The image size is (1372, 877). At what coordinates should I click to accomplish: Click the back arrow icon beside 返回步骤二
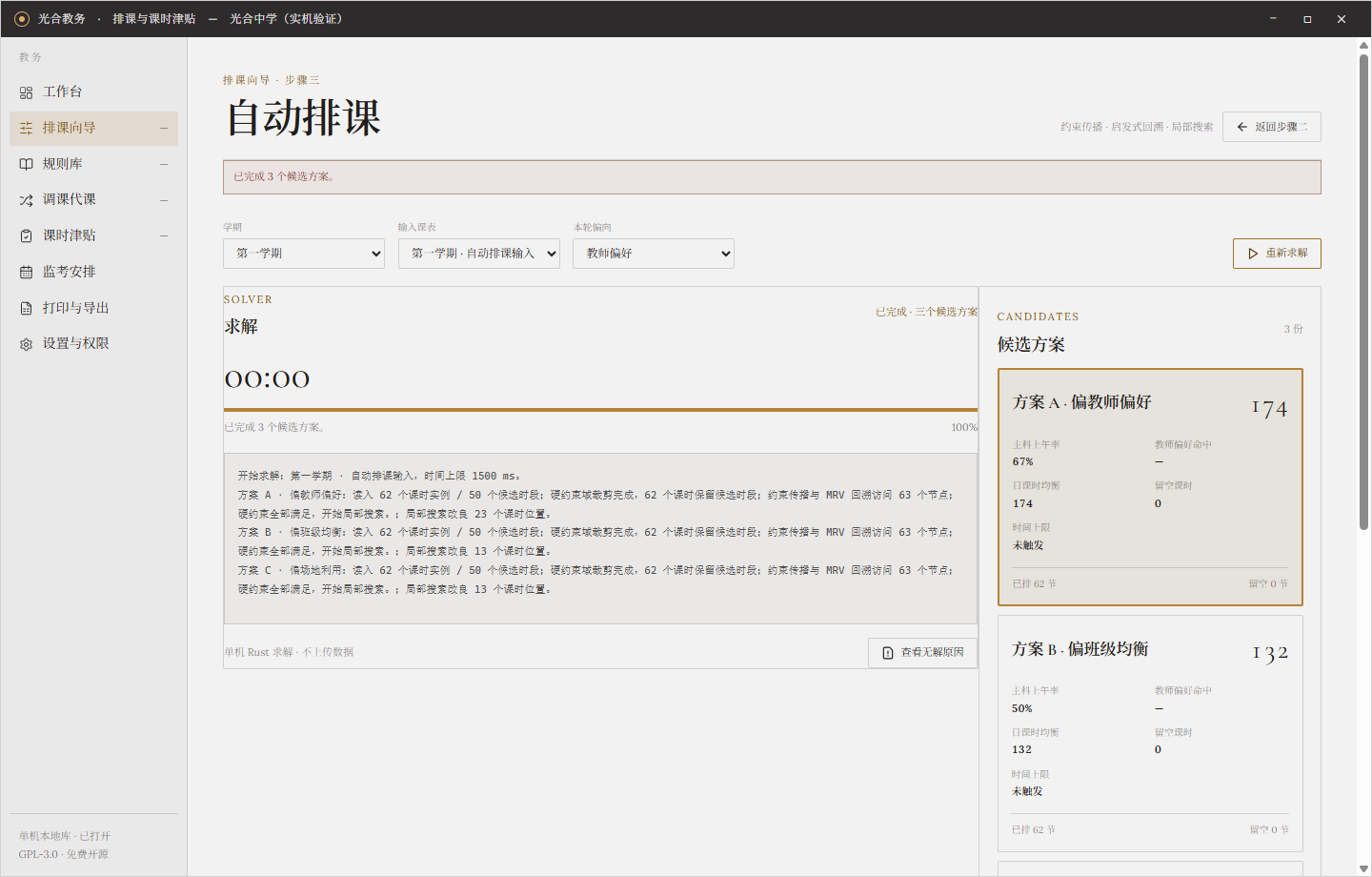(x=1242, y=127)
